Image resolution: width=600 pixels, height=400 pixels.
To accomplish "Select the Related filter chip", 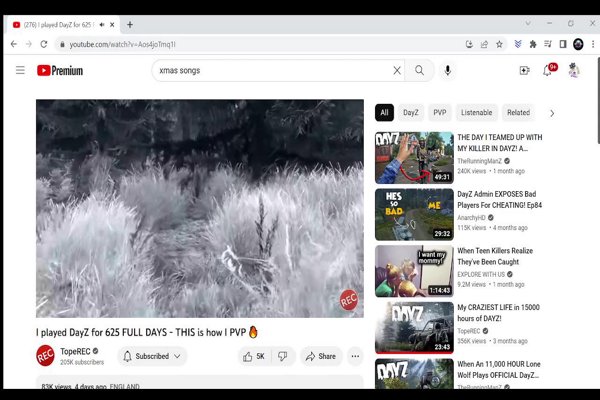I will (518, 113).
